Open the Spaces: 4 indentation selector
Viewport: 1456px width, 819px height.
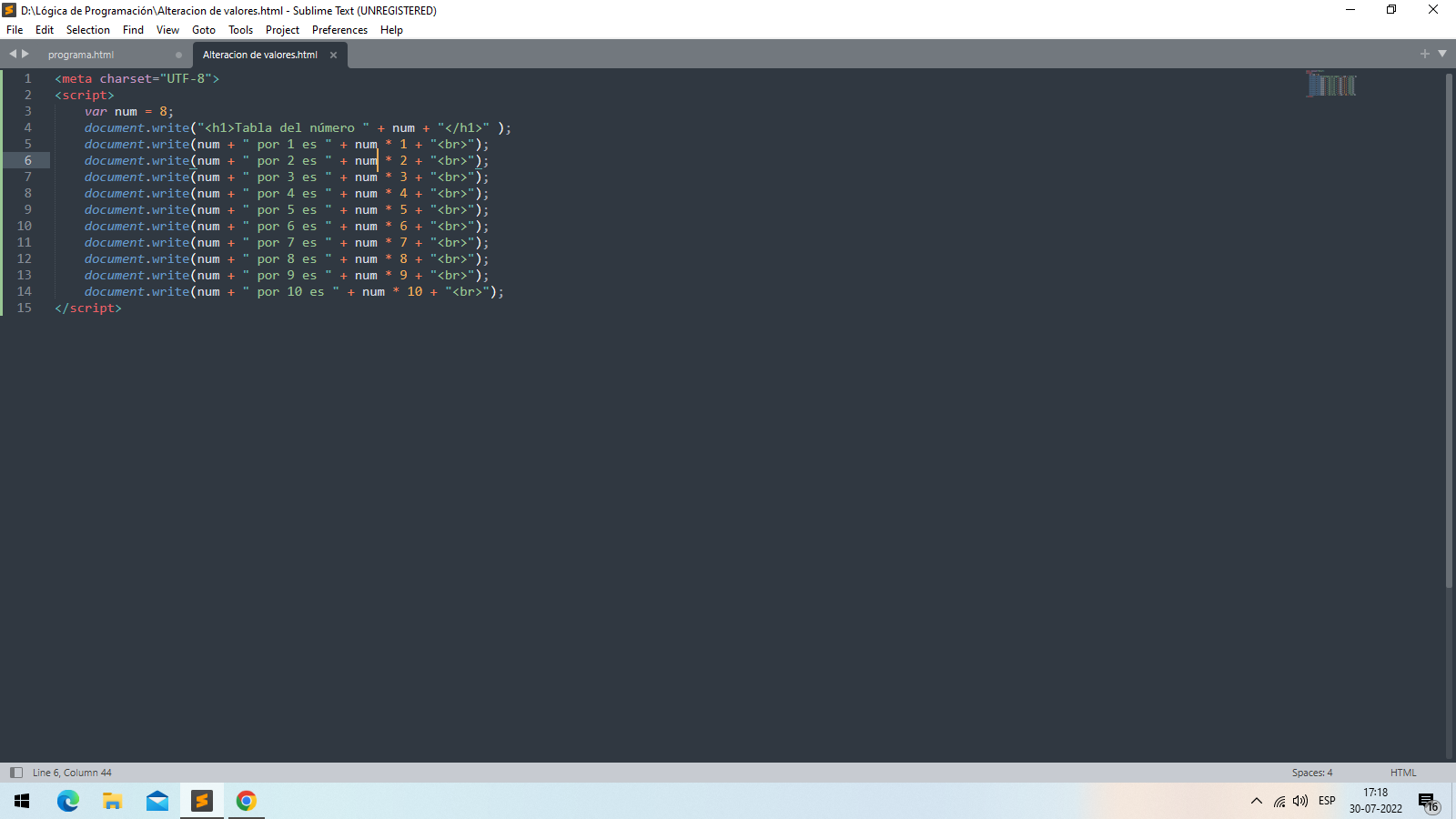pos(1312,773)
